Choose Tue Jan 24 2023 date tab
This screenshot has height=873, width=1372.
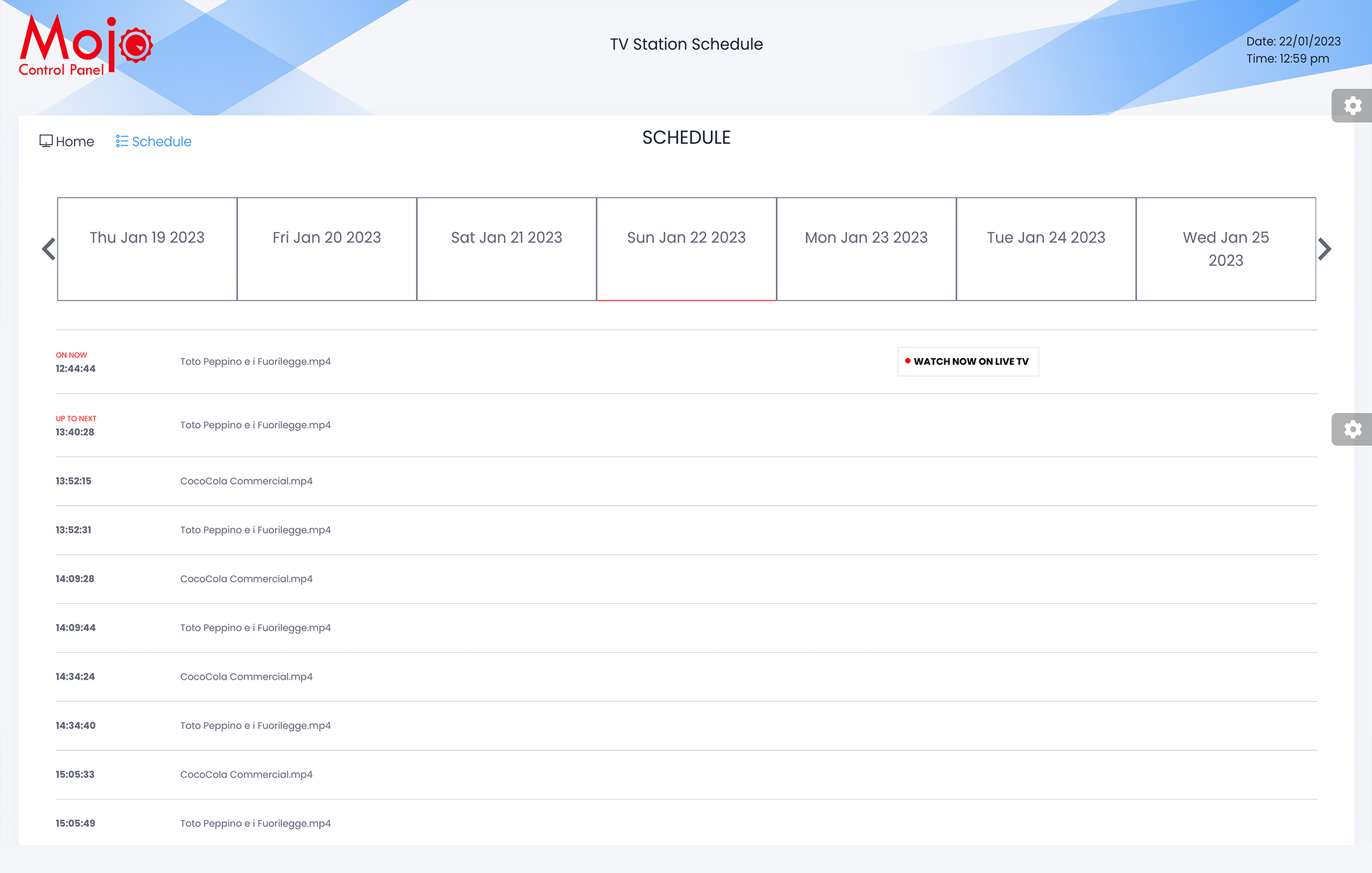[x=1046, y=249]
